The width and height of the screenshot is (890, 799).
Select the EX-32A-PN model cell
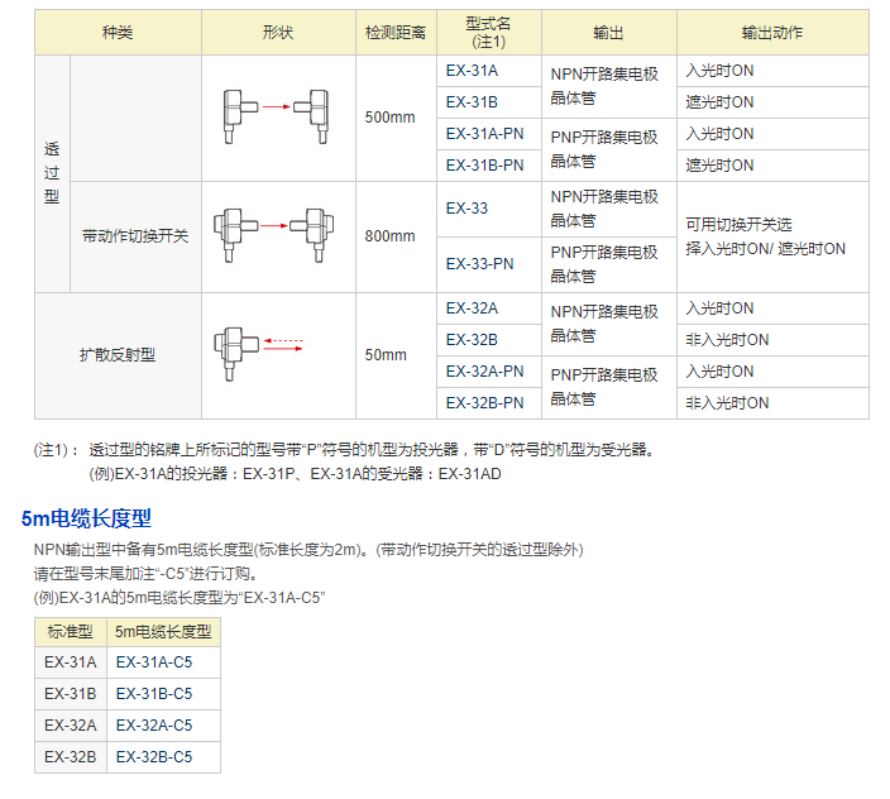coord(485,371)
